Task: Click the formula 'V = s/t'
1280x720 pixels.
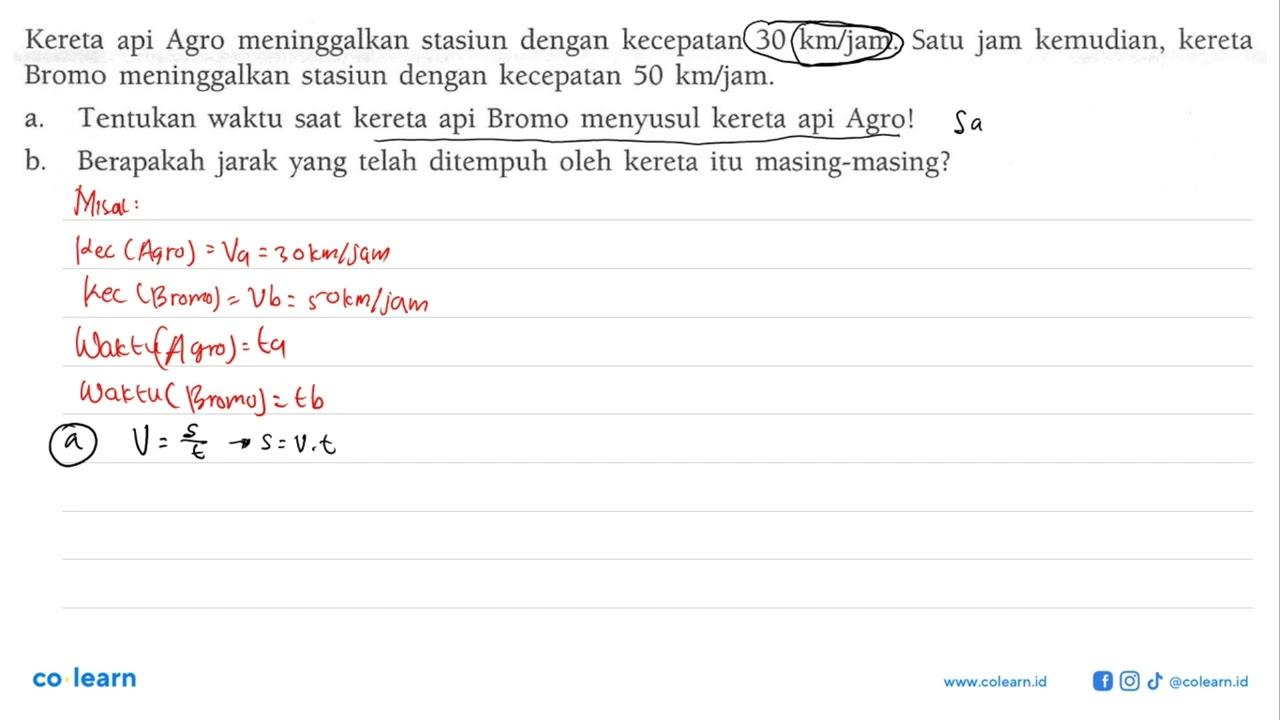Action: (x=168, y=441)
